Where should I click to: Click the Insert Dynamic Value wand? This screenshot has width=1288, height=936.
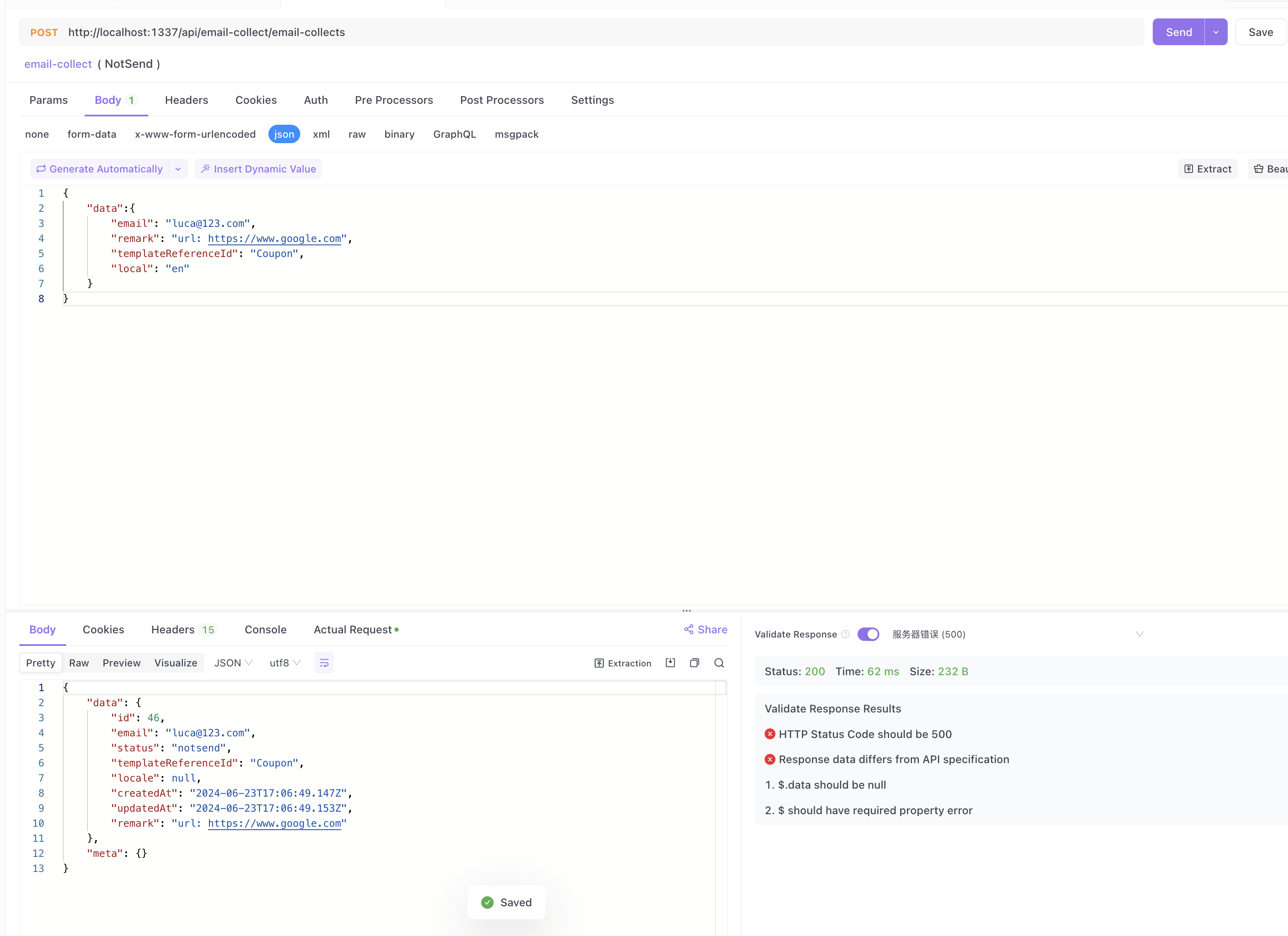coord(206,169)
